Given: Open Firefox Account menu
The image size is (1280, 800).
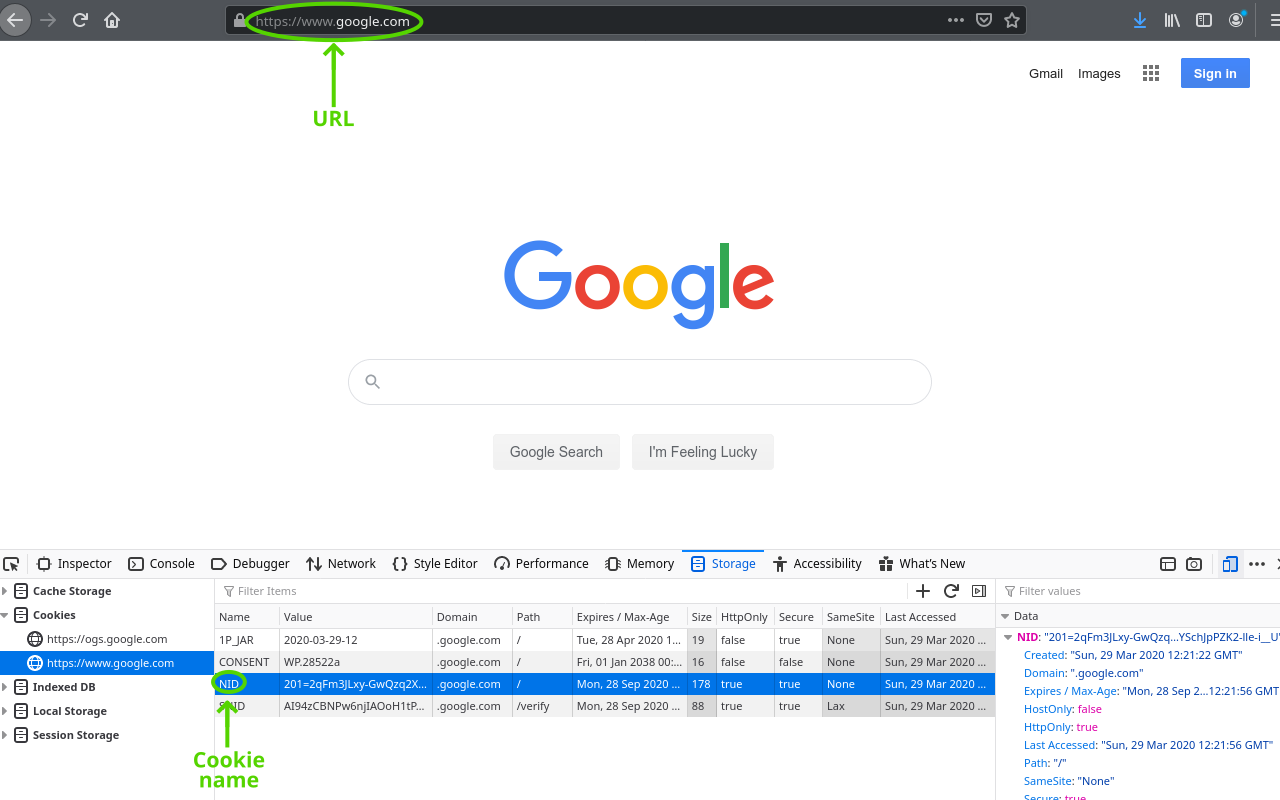Looking at the screenshot, I should coord(1237,20).
